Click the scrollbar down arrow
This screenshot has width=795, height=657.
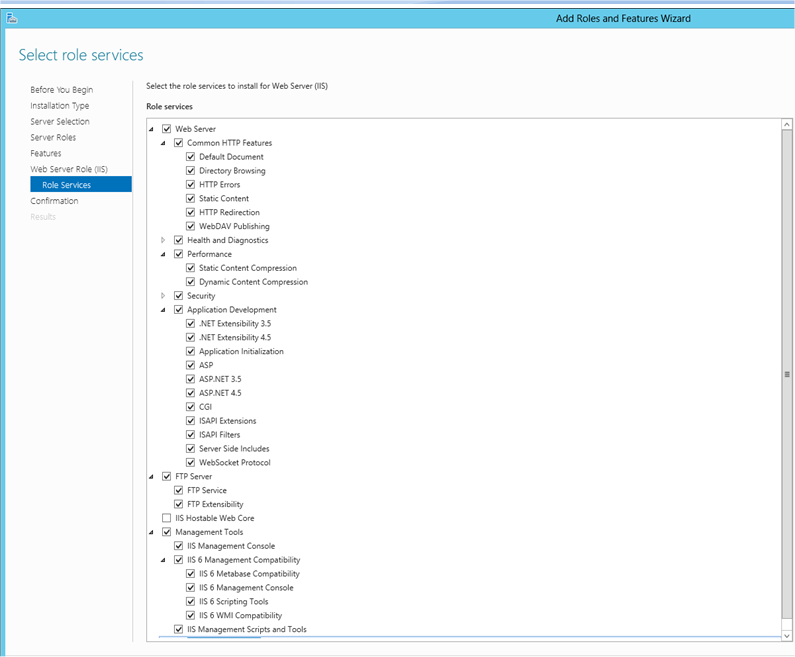coord(787,635)
